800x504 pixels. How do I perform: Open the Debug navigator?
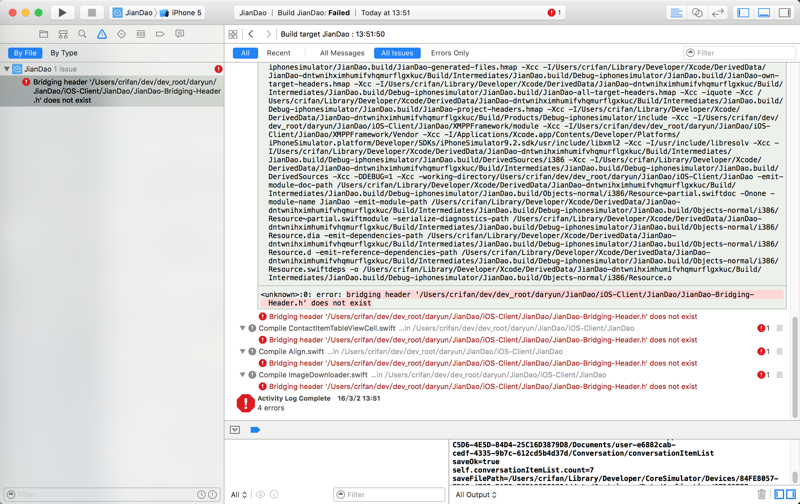click(141, 34)
